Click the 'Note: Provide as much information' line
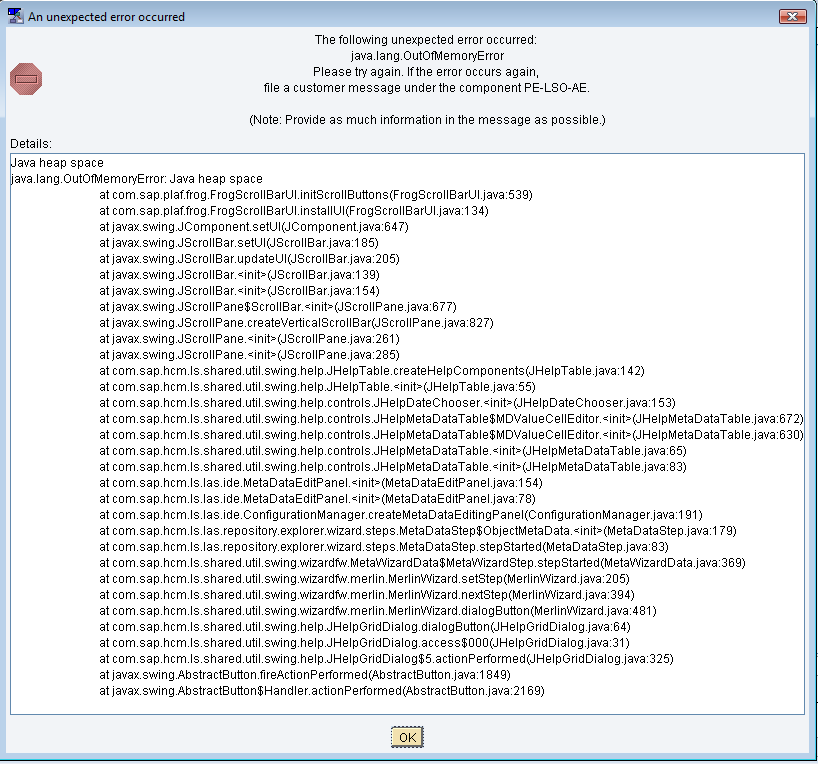Viewport: 818px width, 764px height. 427,120
